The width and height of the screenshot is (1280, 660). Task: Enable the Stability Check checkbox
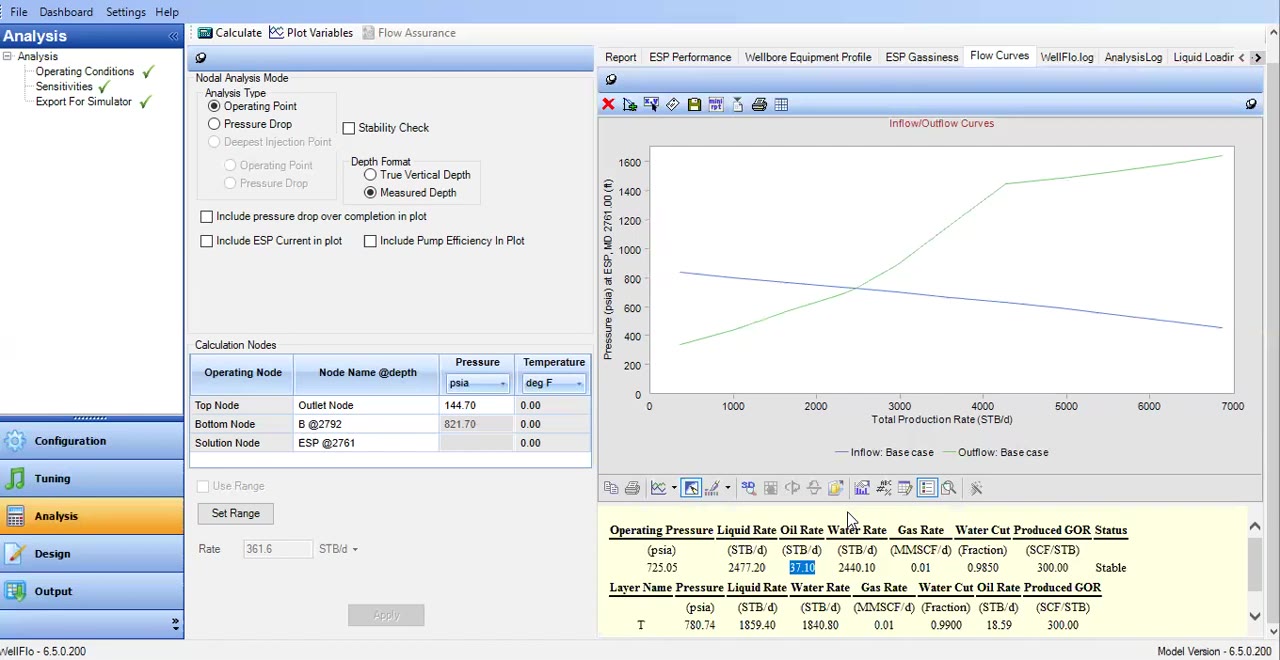click(348, 127)
